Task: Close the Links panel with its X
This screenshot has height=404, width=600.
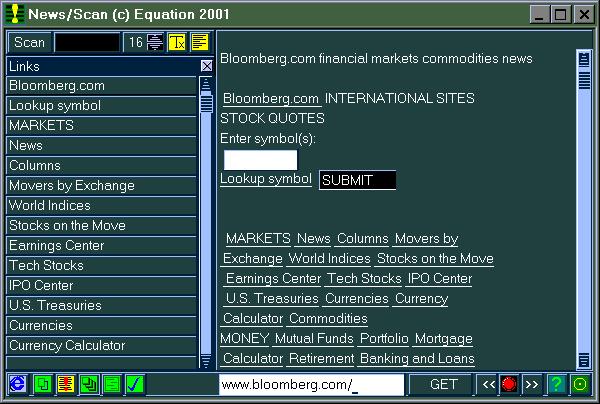Action: [207, 66]
